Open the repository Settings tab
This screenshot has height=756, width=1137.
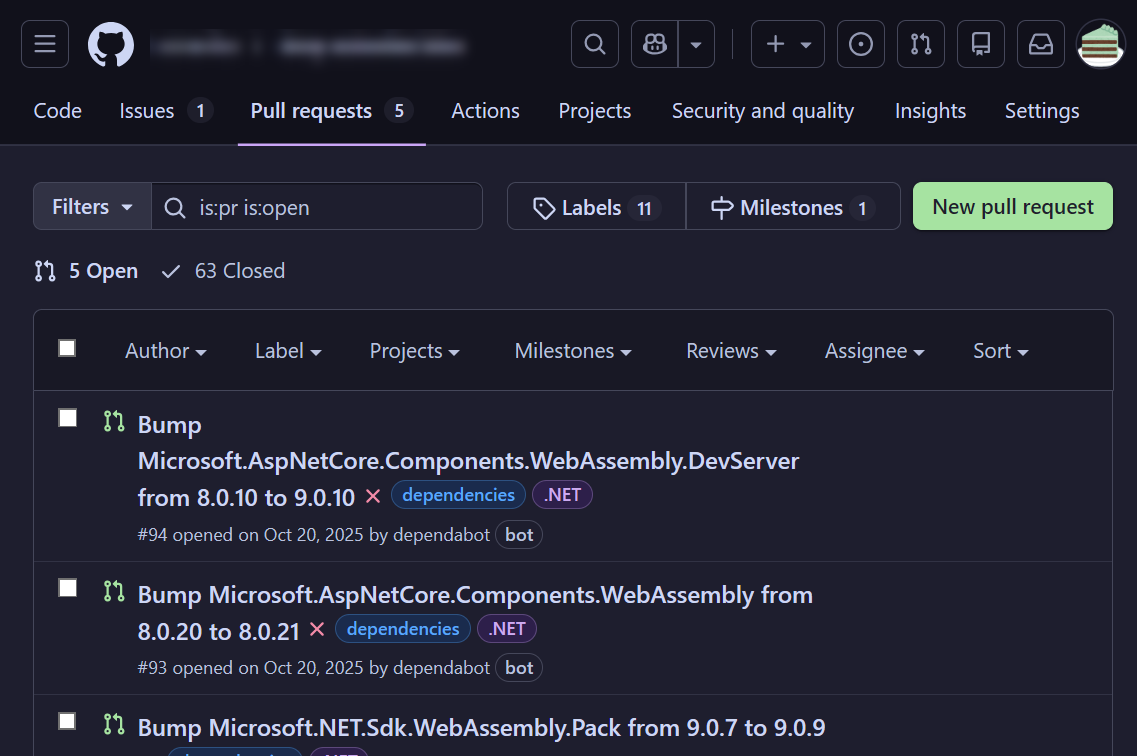pos(1042,111)
